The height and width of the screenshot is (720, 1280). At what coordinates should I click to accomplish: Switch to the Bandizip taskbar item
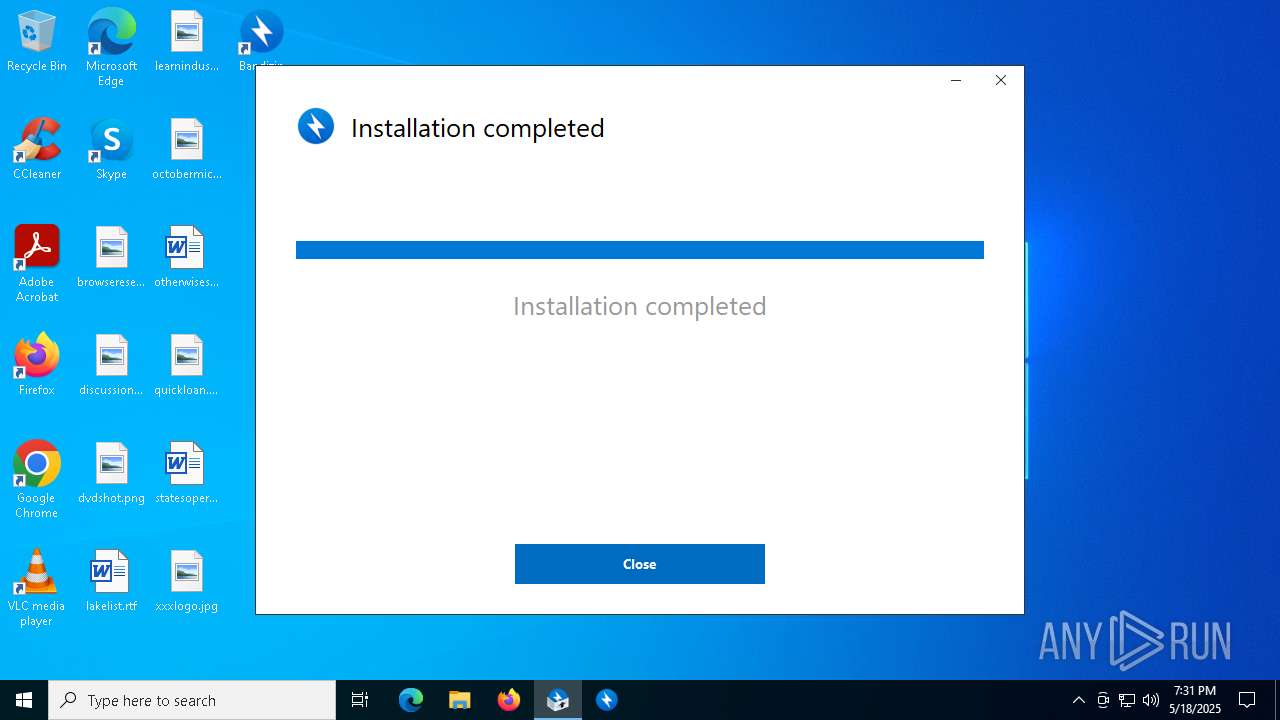[607, 700]
